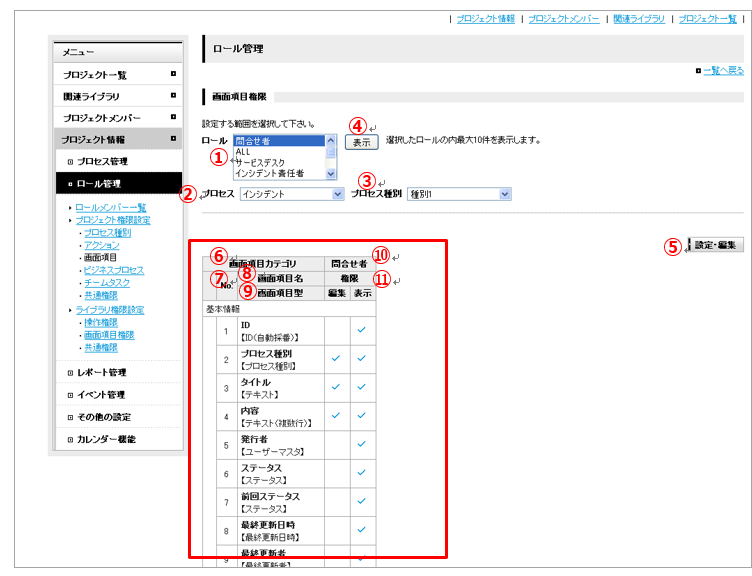The width and height of the screenshot is (752, 576).
Task: Click 表示 checkmark for 発行者 row
Action: (362, 444)
